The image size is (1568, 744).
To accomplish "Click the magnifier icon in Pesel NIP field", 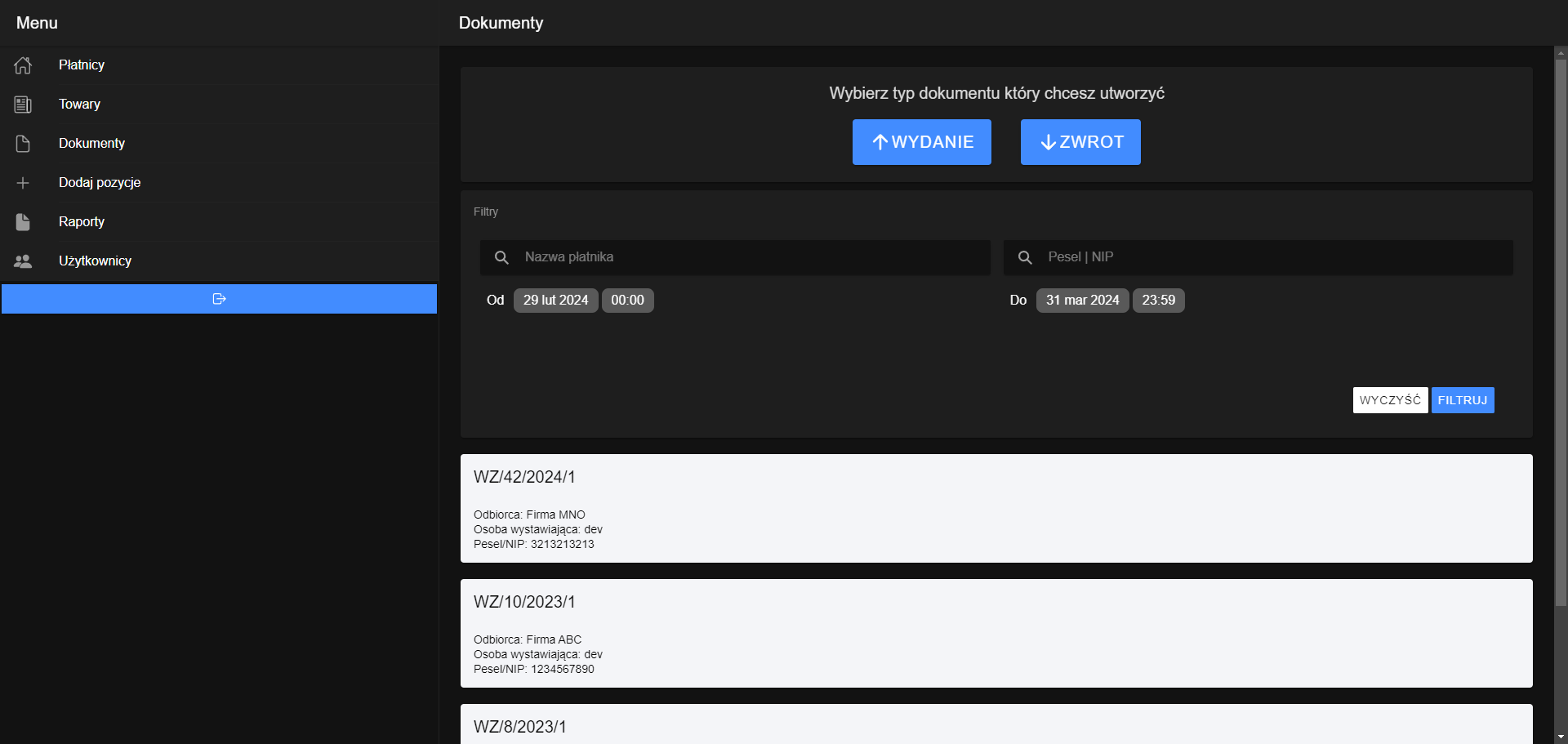I will 1025,257.
